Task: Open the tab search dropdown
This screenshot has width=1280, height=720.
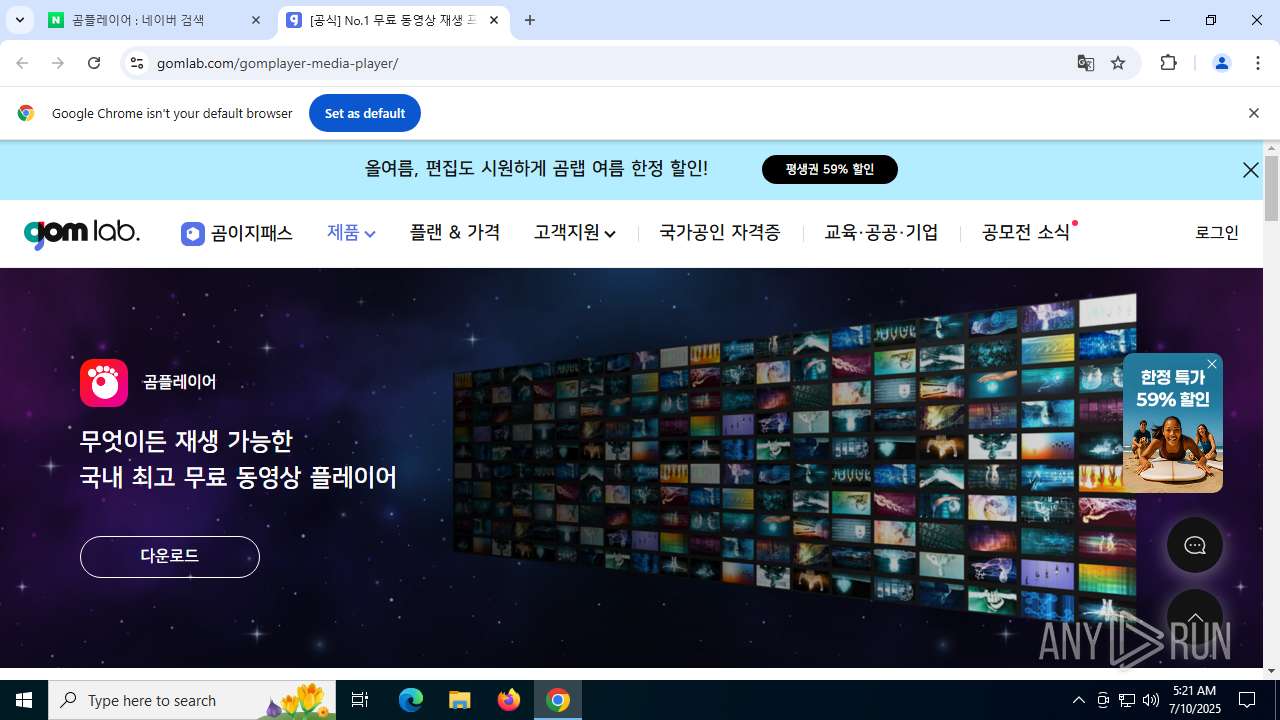Action: click(x=19, y=20)
